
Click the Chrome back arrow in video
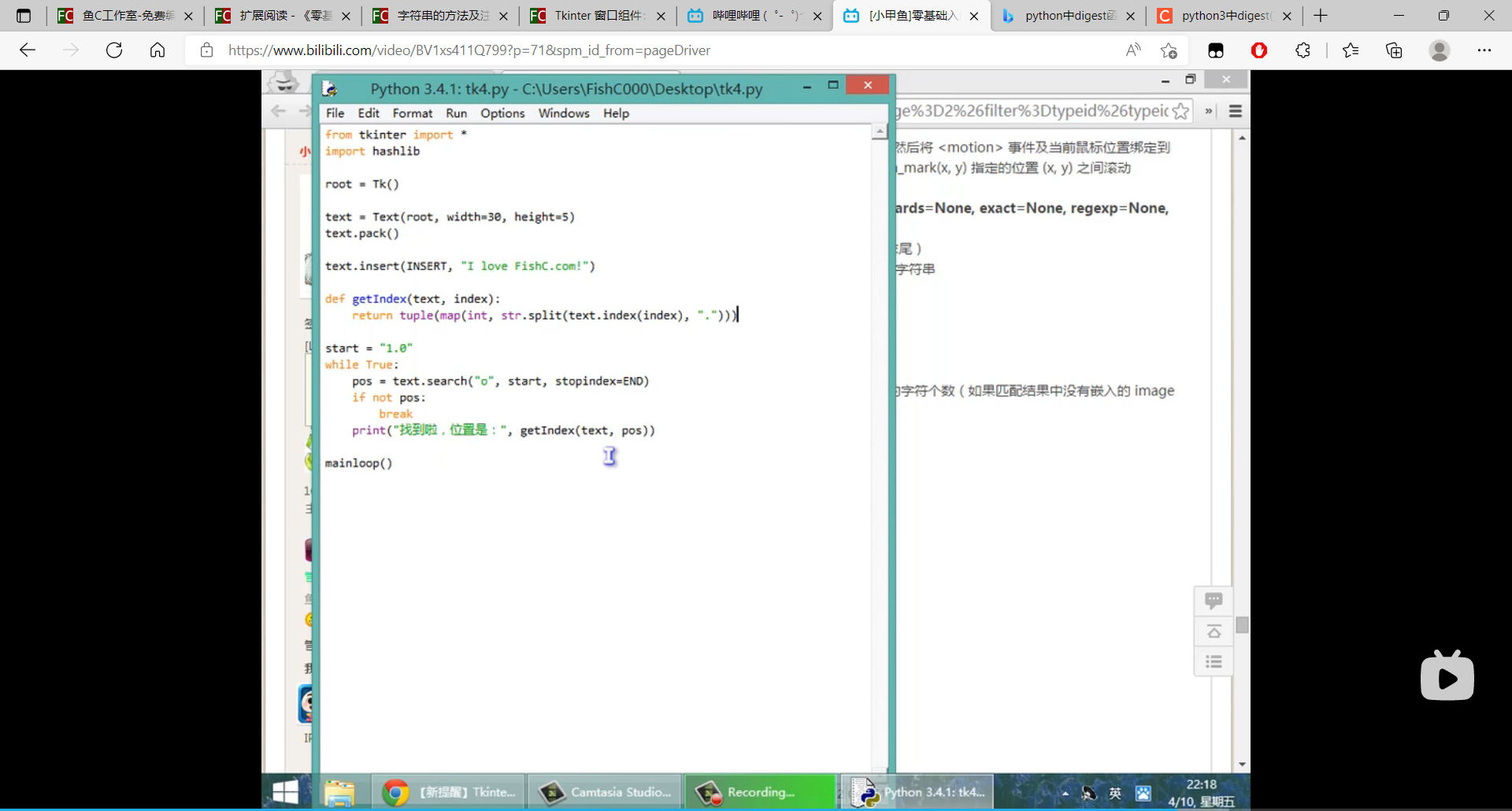278,112
